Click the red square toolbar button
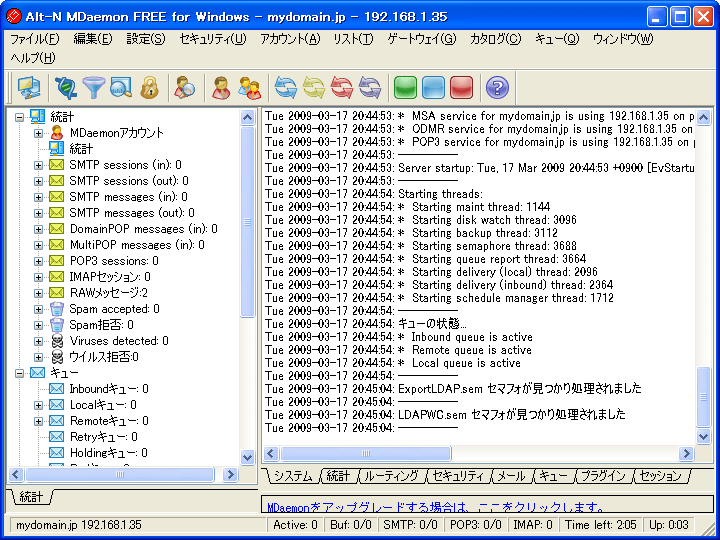Image resolution: width=720 pixels, height=540 pixels. click(x=461, y=88)
